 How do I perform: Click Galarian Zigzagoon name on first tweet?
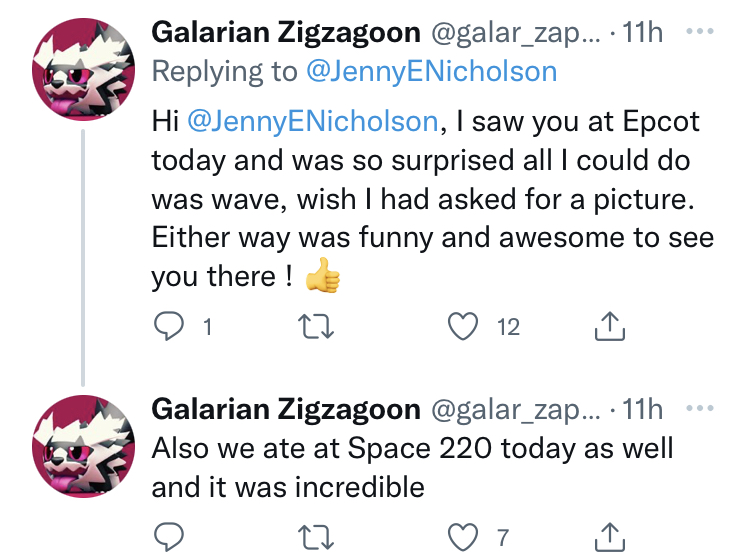click(x=285, y=33)
